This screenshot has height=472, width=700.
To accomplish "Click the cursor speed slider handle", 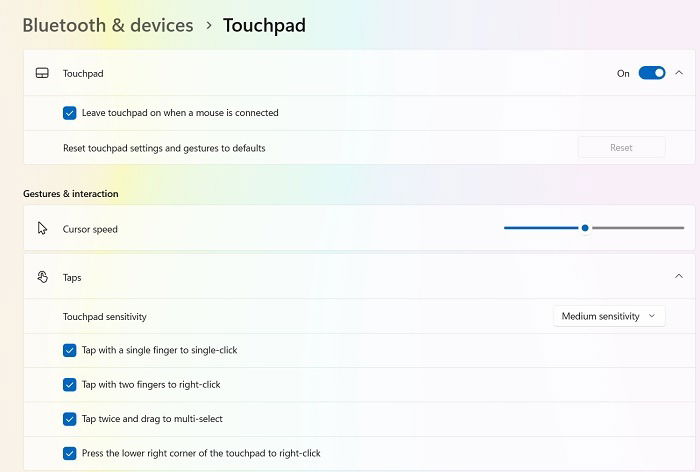I will coord(585,228).
